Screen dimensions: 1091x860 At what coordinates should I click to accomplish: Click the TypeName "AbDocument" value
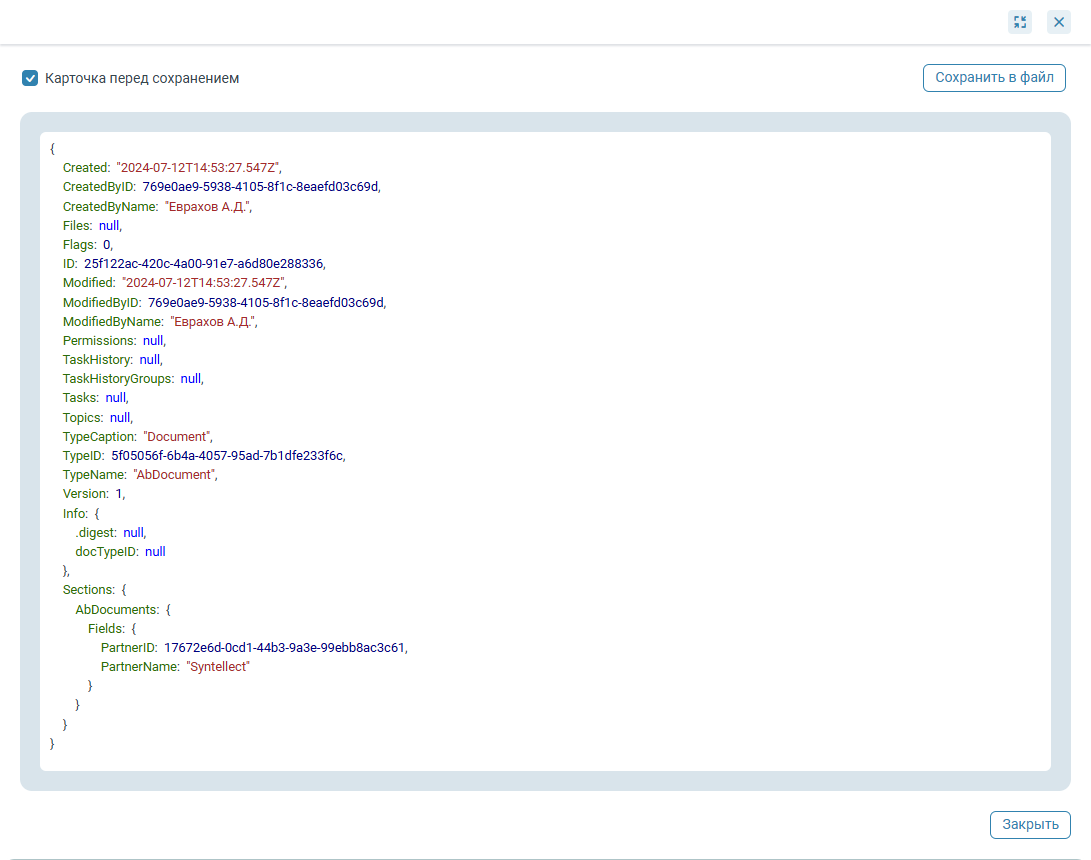[174, 475]
